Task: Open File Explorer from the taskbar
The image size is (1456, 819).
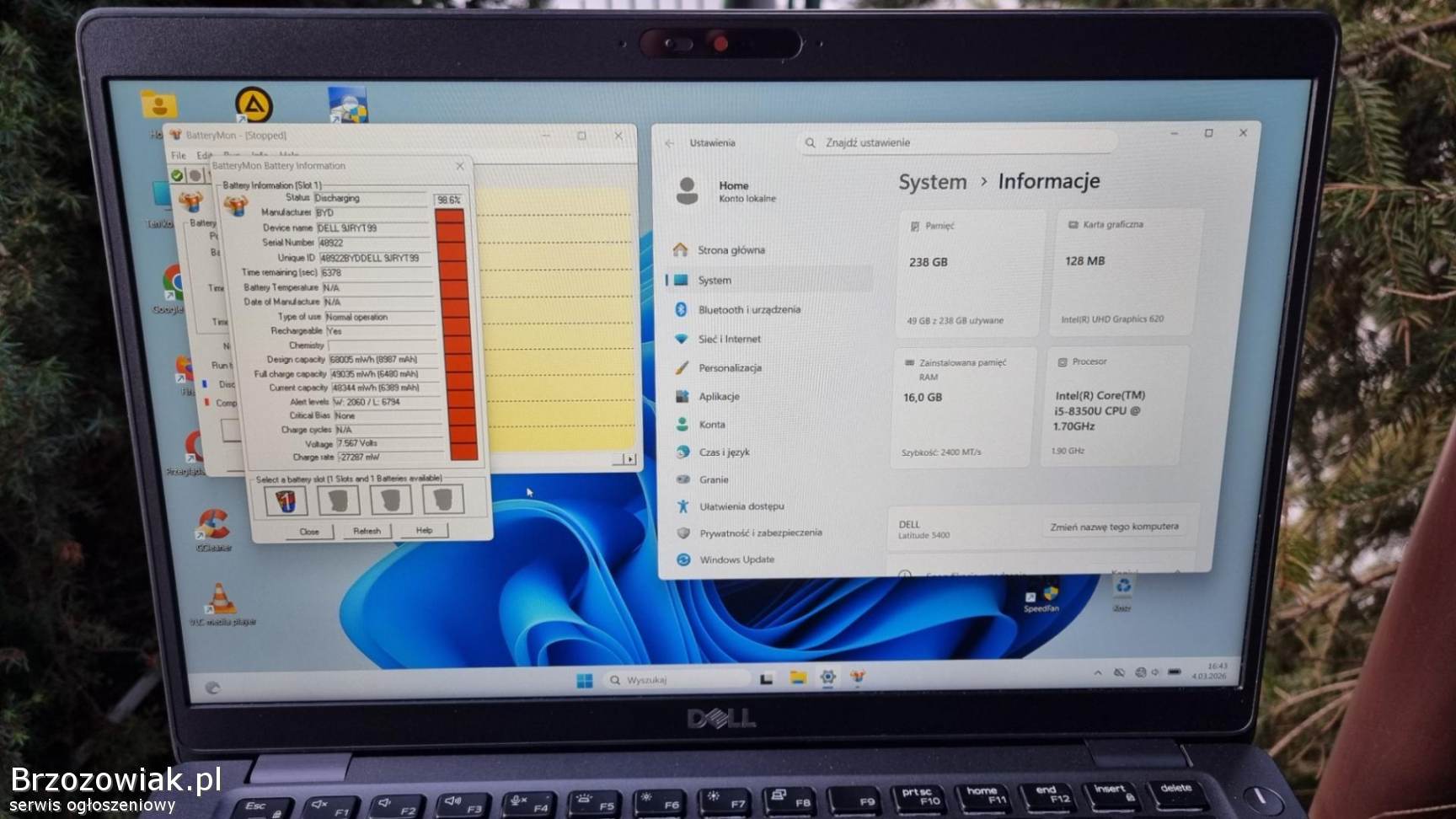Action: [797, 677]
